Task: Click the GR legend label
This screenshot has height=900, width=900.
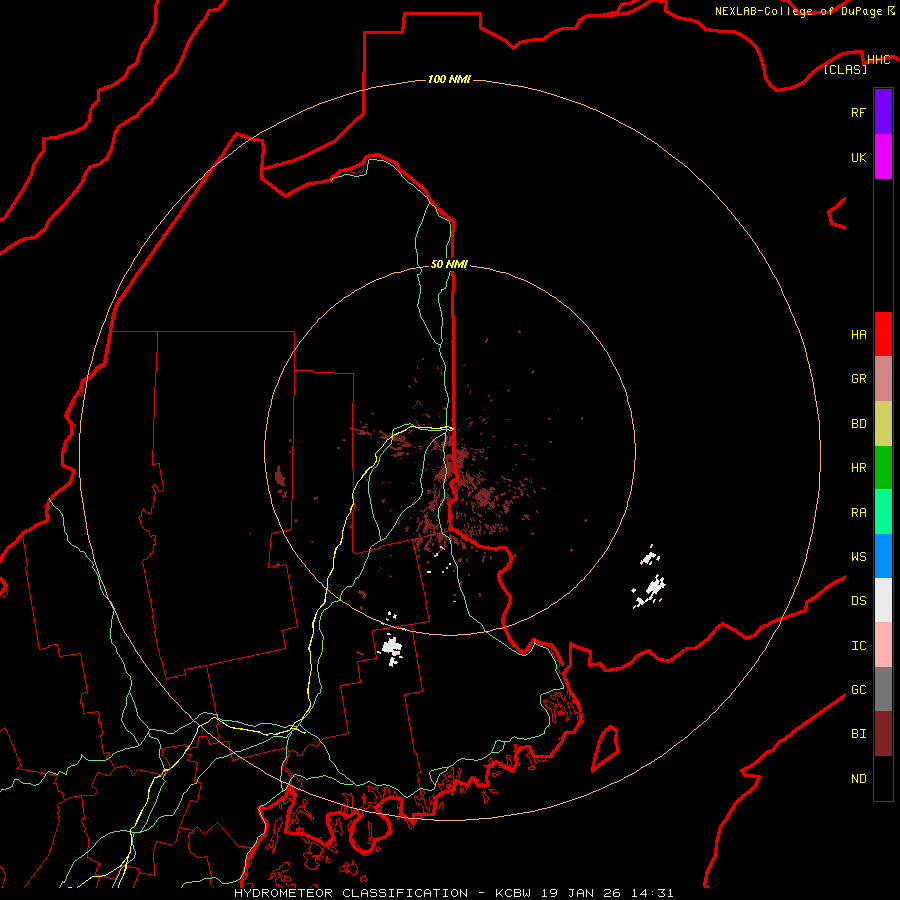Action: tap(858, 379)
